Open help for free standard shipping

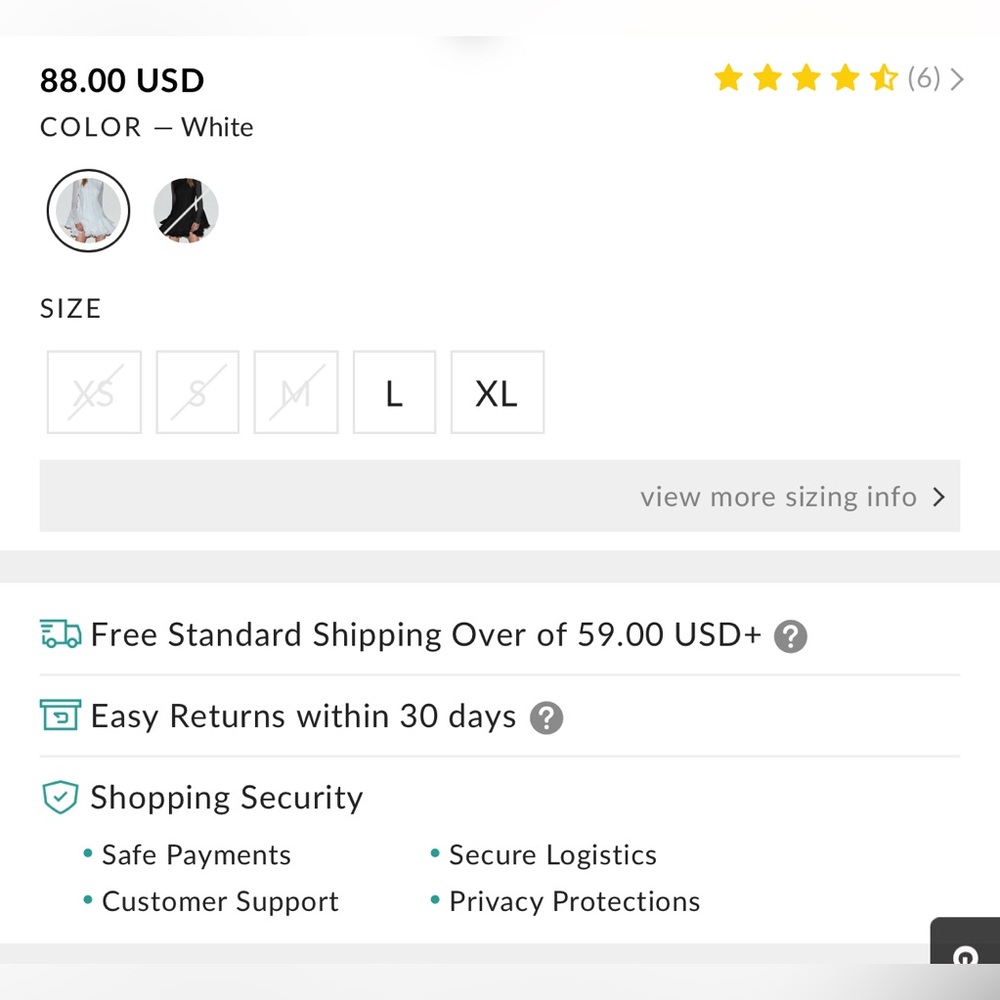tap(790, 636)
